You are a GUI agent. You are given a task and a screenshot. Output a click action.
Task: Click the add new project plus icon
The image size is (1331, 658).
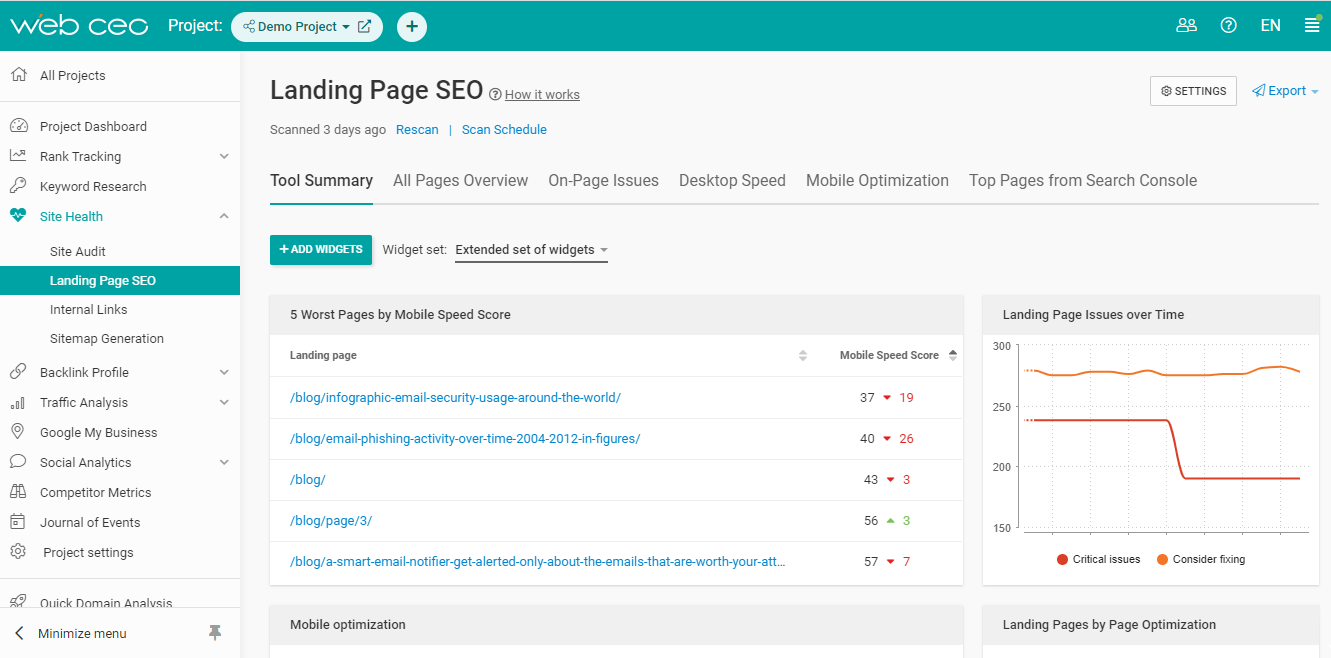412,27
